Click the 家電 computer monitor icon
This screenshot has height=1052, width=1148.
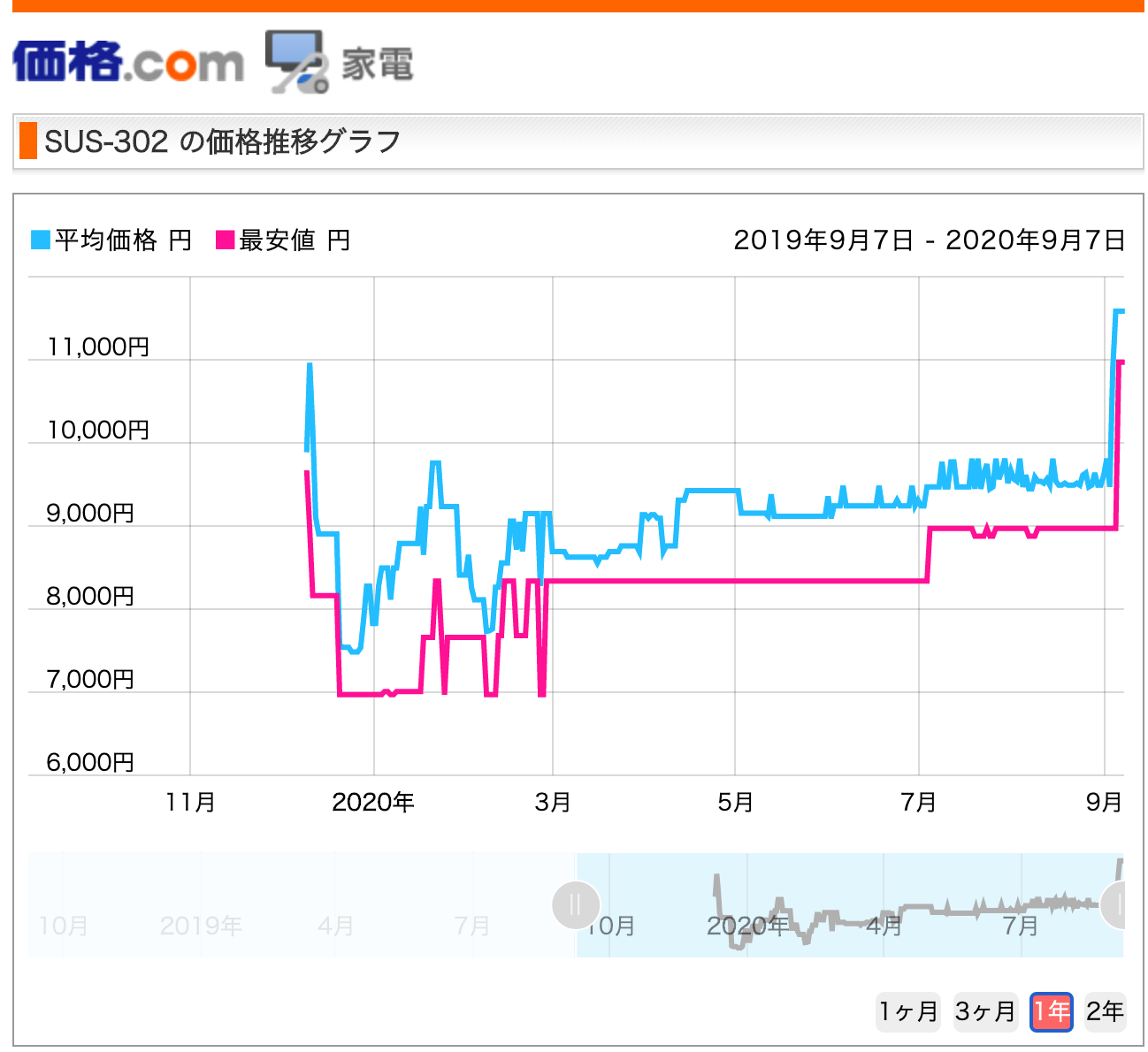(296, 62)
